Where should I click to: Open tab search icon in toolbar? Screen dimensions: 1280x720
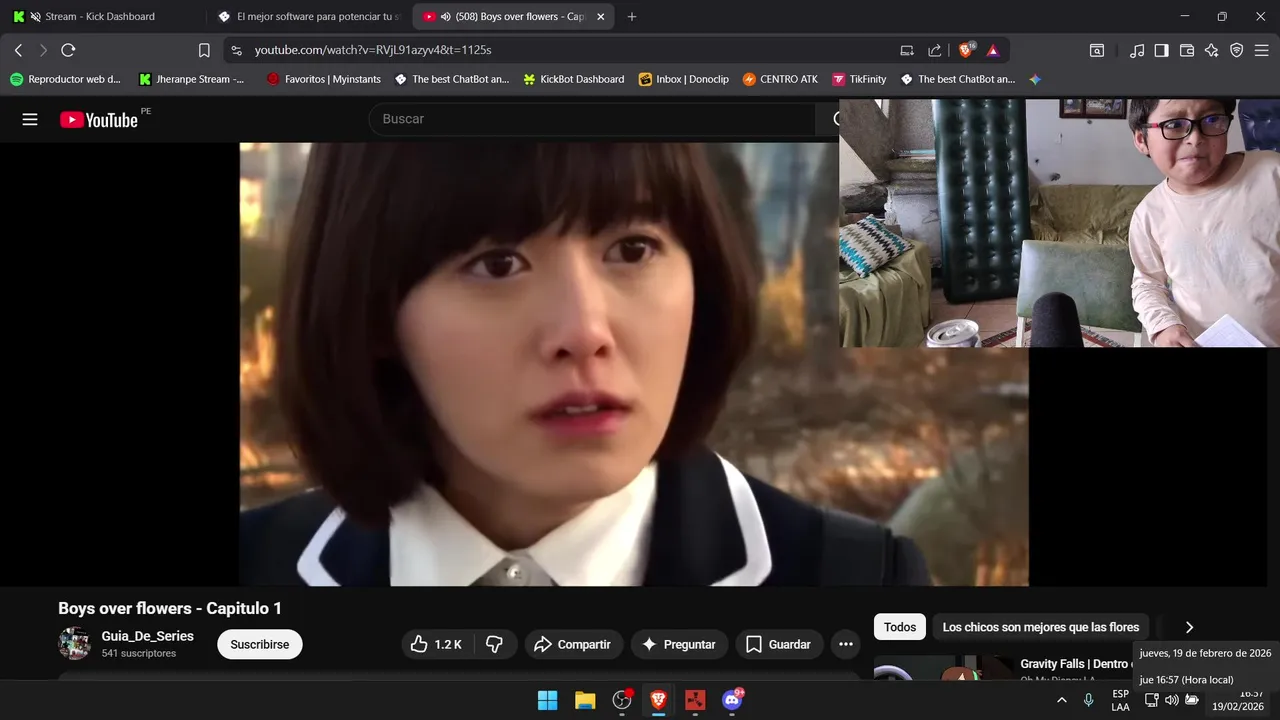pyautogui.click(x=1097, y=50)
